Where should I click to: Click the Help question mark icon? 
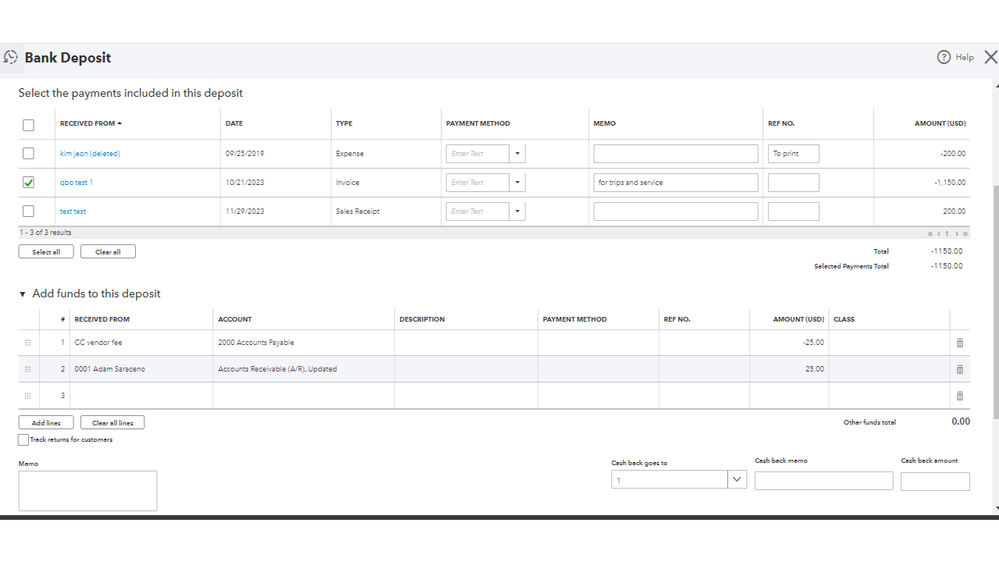[943, 57]
